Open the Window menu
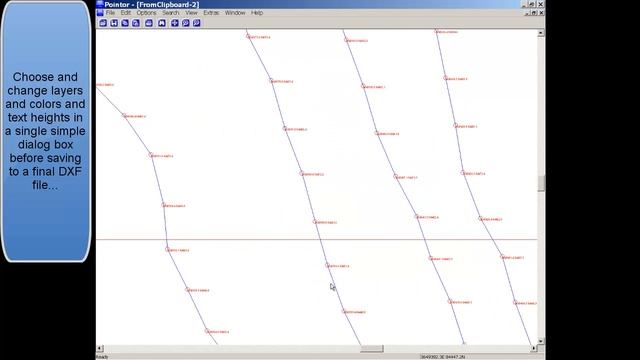 235,13
